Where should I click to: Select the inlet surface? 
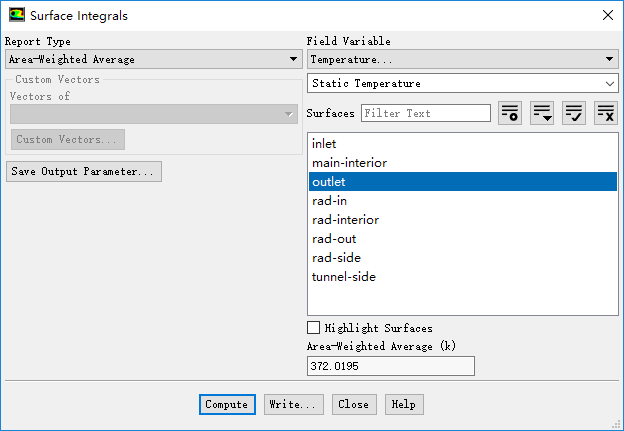coord(325,144)
